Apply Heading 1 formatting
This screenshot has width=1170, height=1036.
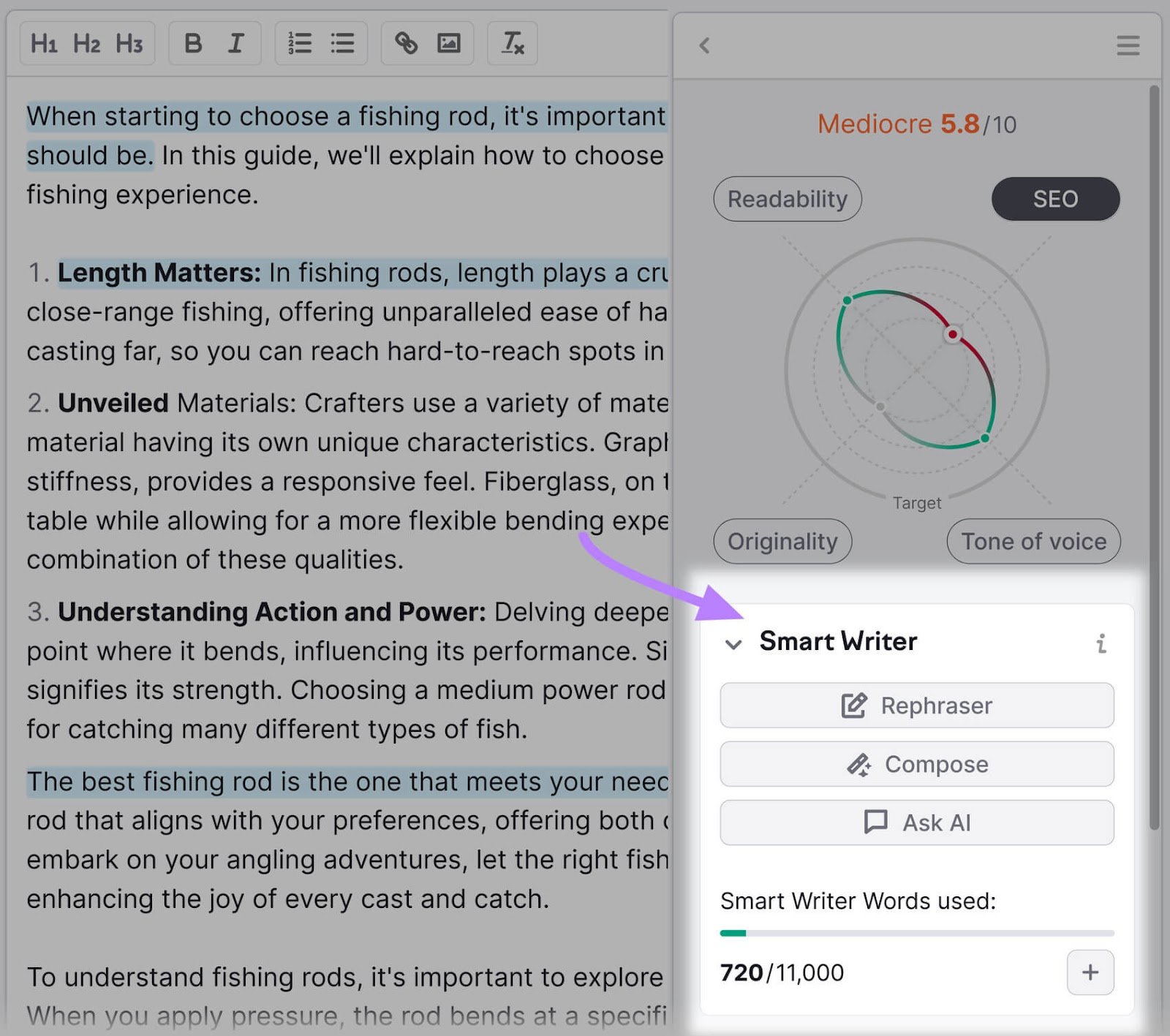tap(46, 43)
